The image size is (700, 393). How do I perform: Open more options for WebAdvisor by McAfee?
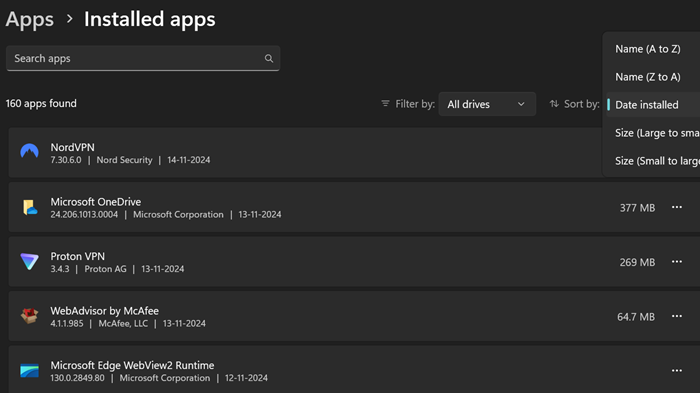click(x=677, y=316)
